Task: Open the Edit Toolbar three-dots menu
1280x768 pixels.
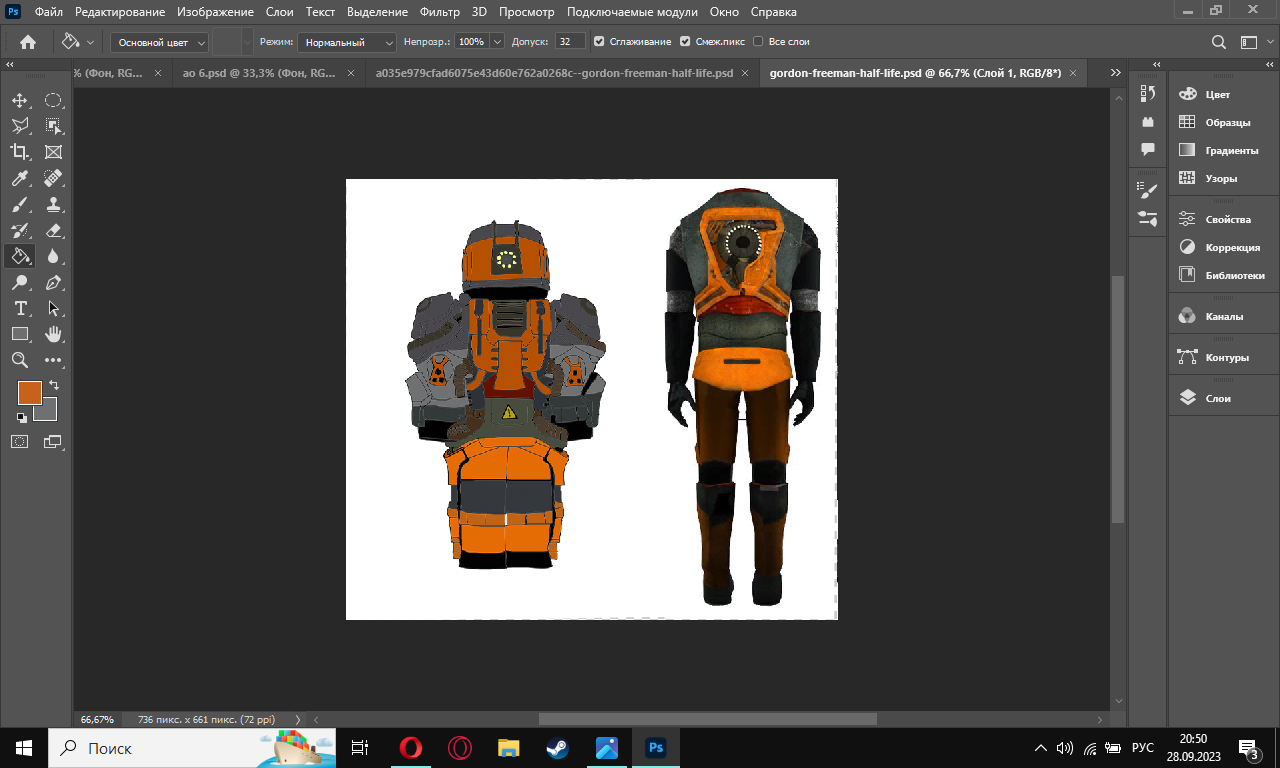Action: click(x=53, y=360)
